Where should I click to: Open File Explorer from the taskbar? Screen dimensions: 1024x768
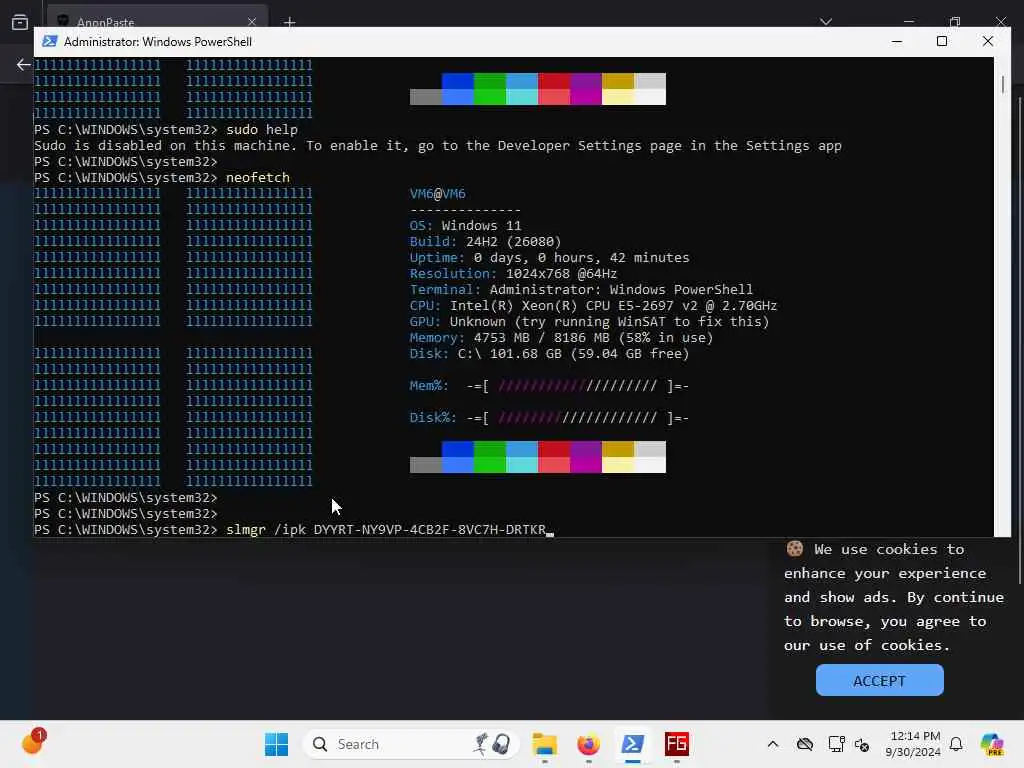[544, 744]
